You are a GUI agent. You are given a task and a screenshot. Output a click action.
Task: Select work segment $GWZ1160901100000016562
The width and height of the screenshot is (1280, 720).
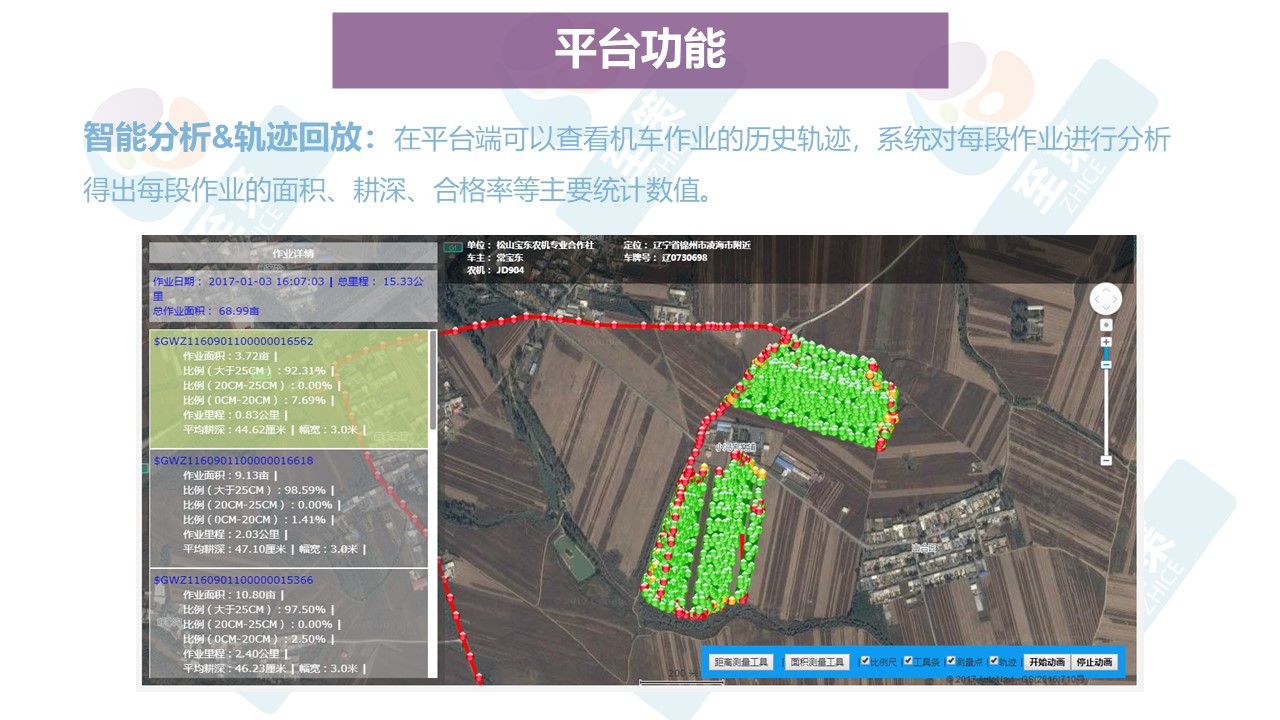233,341
